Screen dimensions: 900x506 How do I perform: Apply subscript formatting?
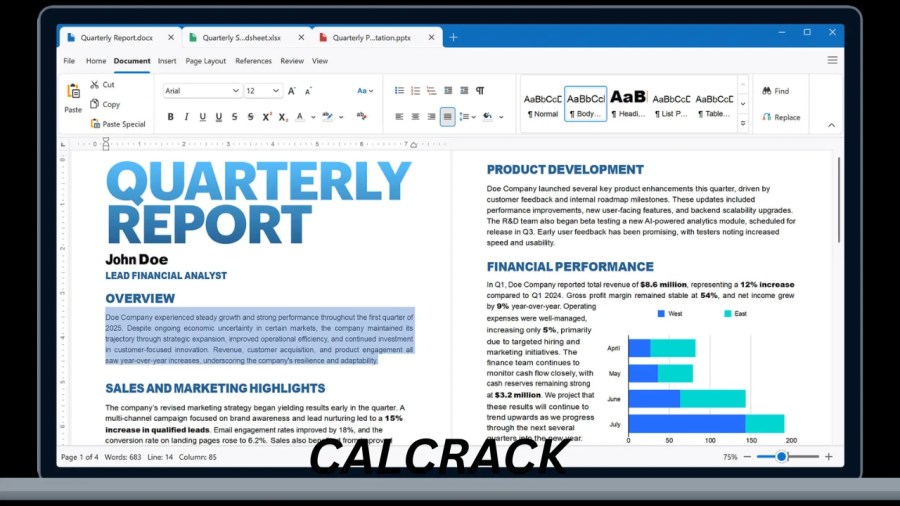click(x=282, y=116)
